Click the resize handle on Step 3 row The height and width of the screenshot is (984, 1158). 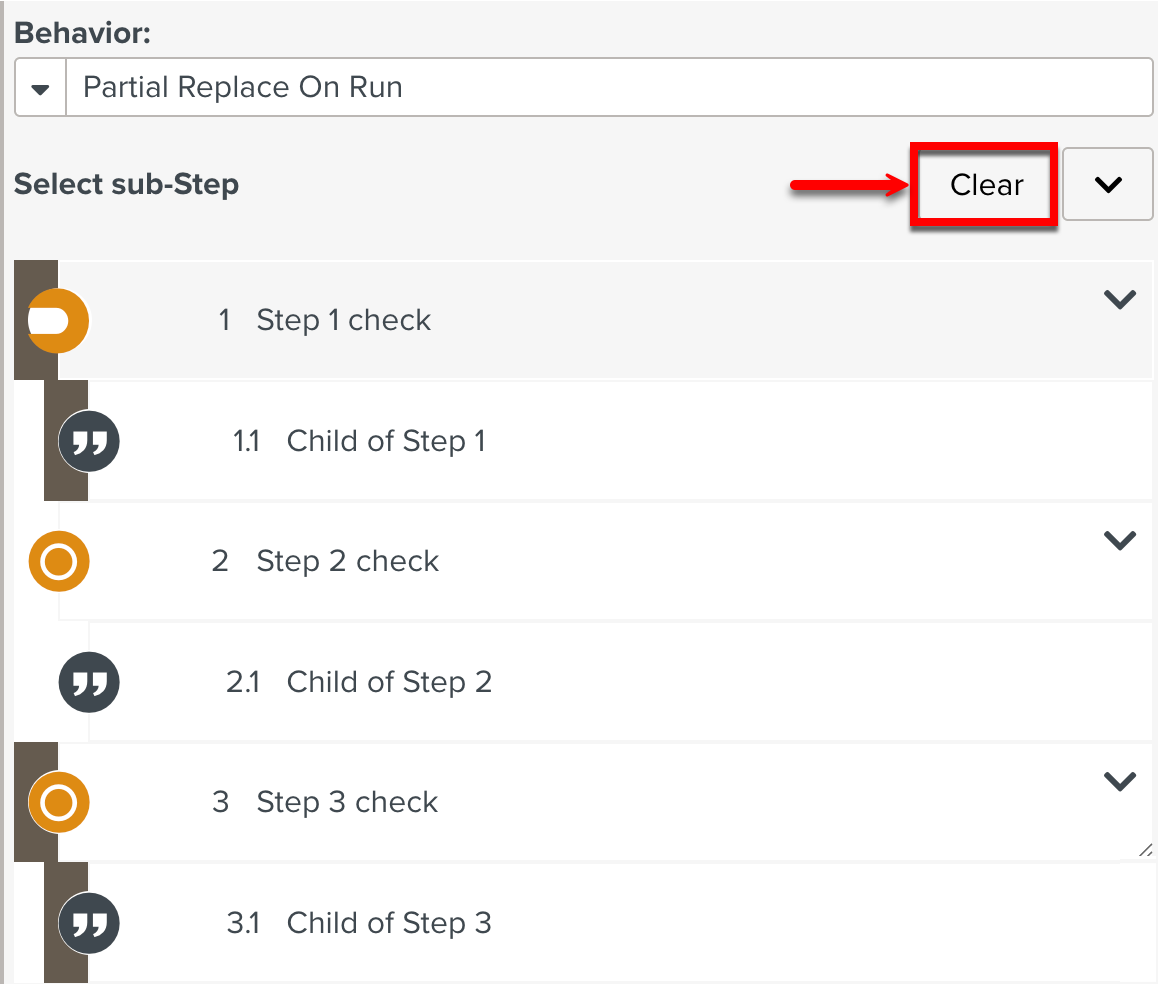(1145, 850)
